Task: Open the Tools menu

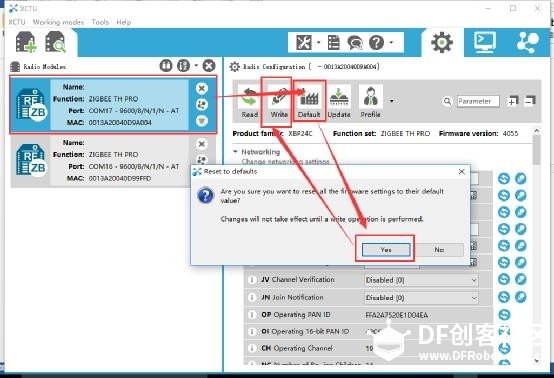Action: click(x=100, y=22)
